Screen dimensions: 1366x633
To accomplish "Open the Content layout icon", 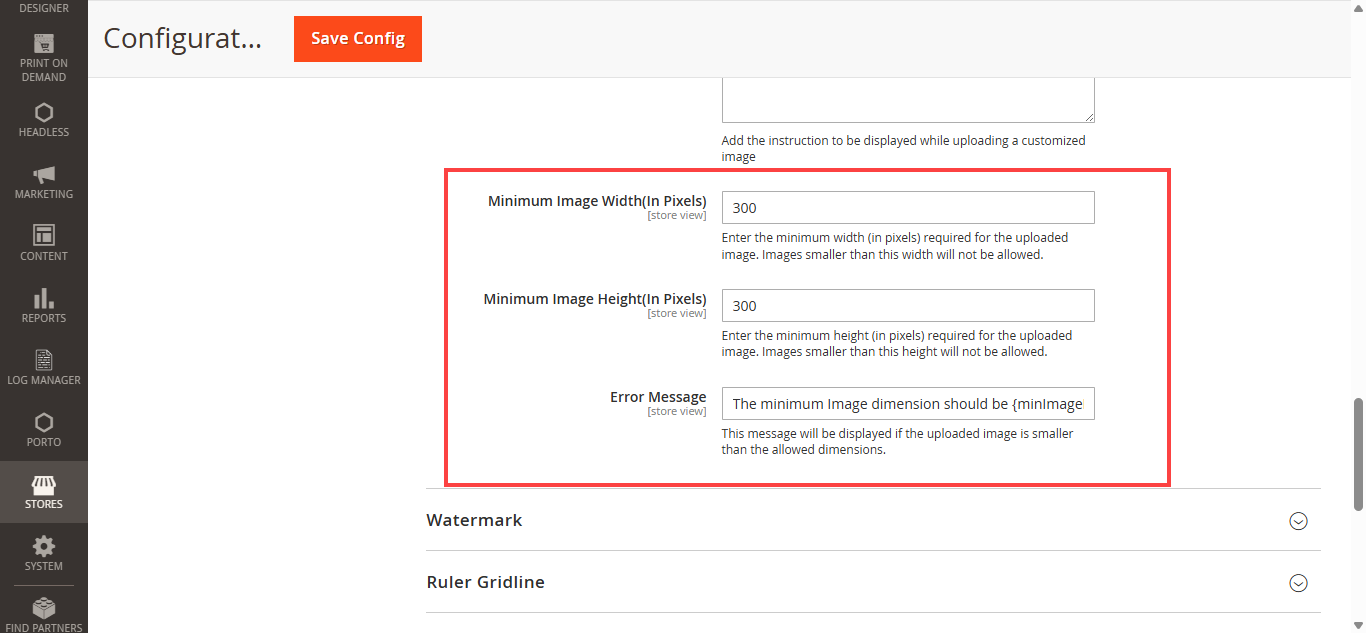I will 44,236.
